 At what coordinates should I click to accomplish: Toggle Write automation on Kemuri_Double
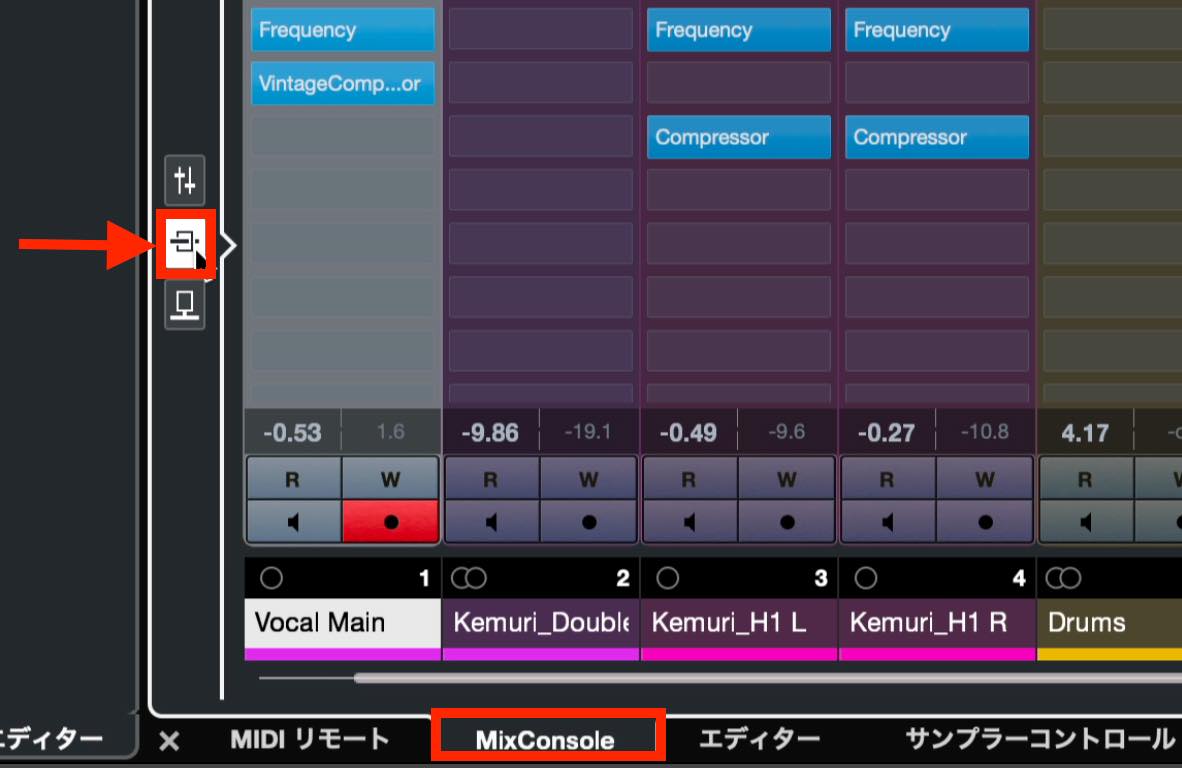coord(589,479)
